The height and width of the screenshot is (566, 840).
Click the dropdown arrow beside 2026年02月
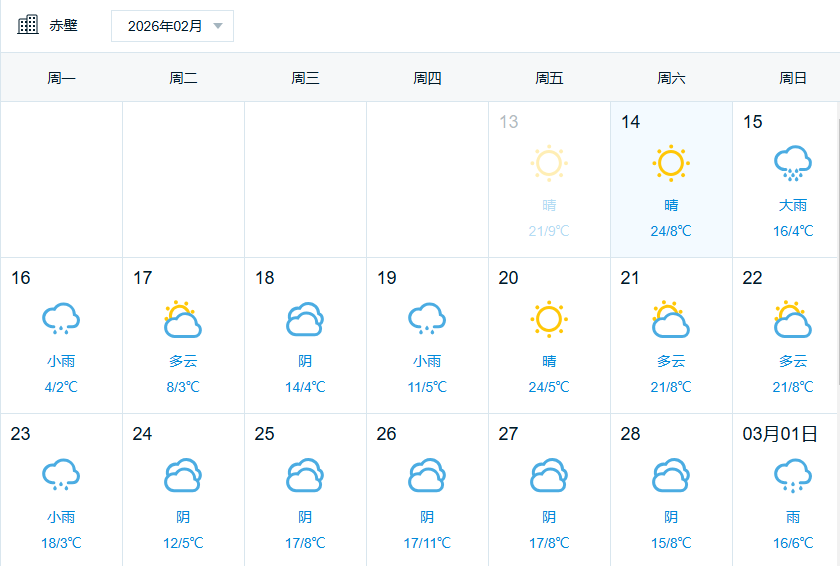pos(218,26)
